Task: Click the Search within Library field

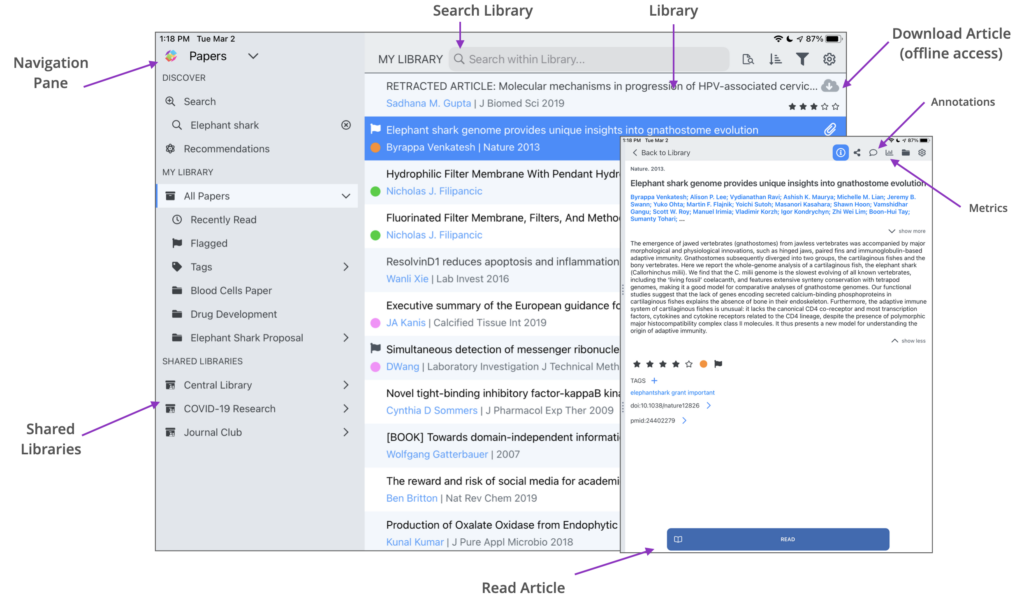Action: tap(590, 60)
